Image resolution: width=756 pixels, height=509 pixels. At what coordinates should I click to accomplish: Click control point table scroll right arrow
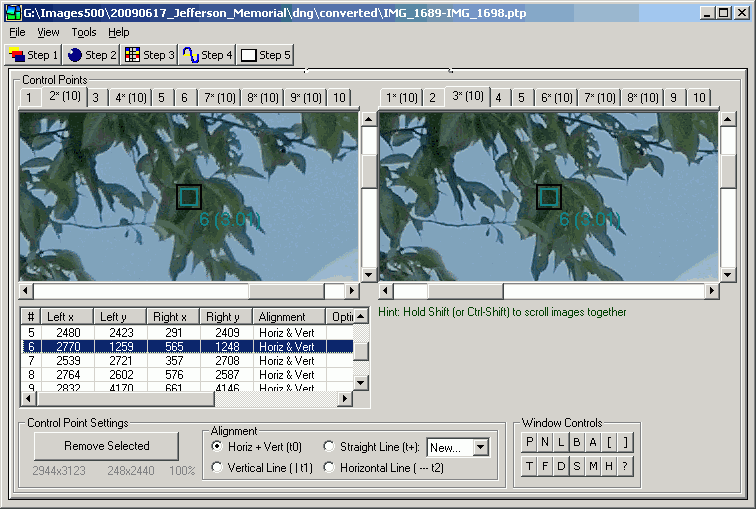click(x=344, y=399)
